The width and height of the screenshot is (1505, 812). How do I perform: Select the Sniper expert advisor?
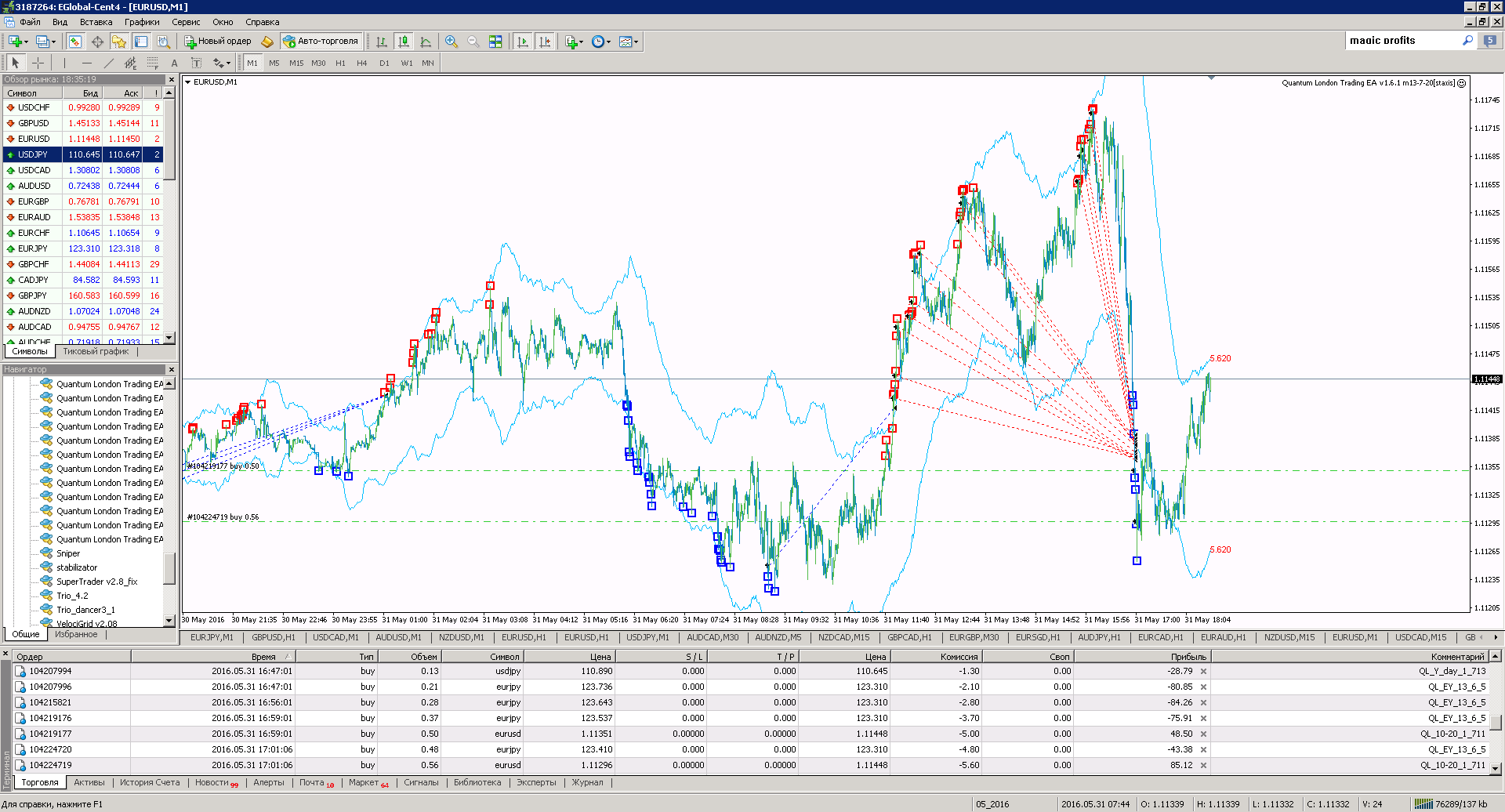click(67, 553)
